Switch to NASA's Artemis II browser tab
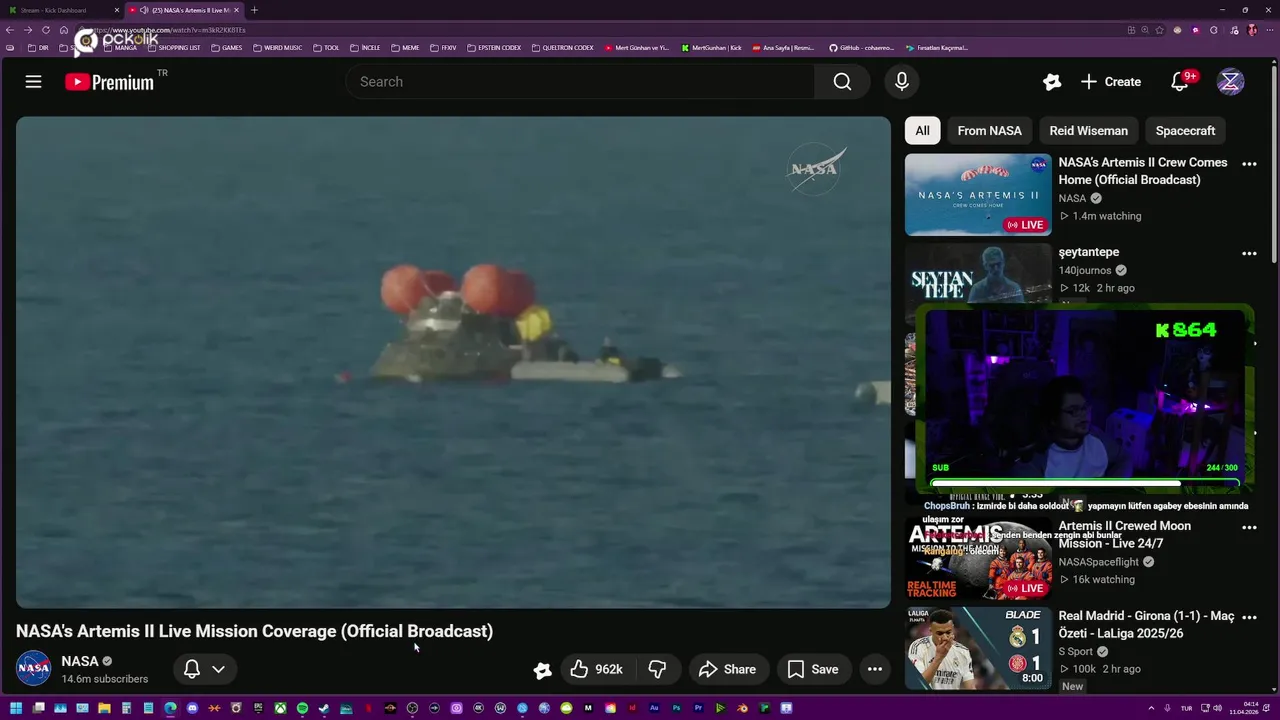The image size is (1280, 720). 184,10
